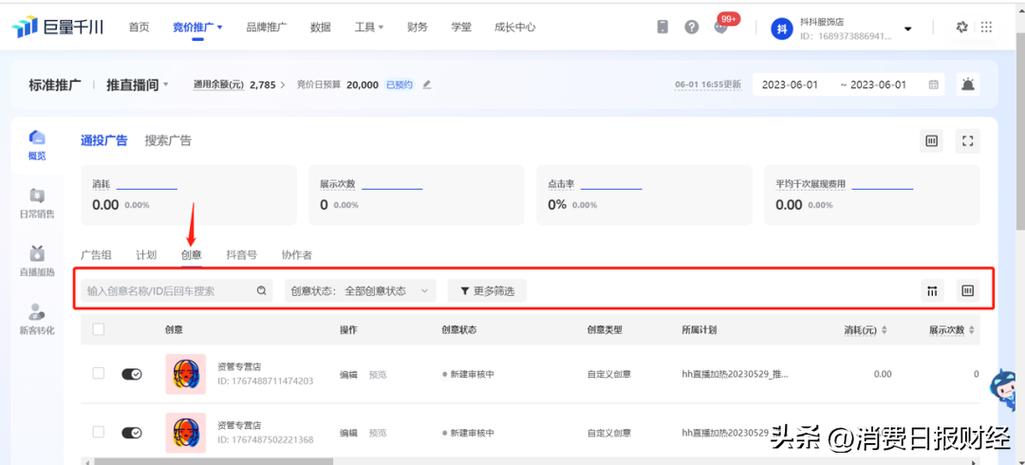Click the column settings icon near fullscreen

click(x=932, y=141)
